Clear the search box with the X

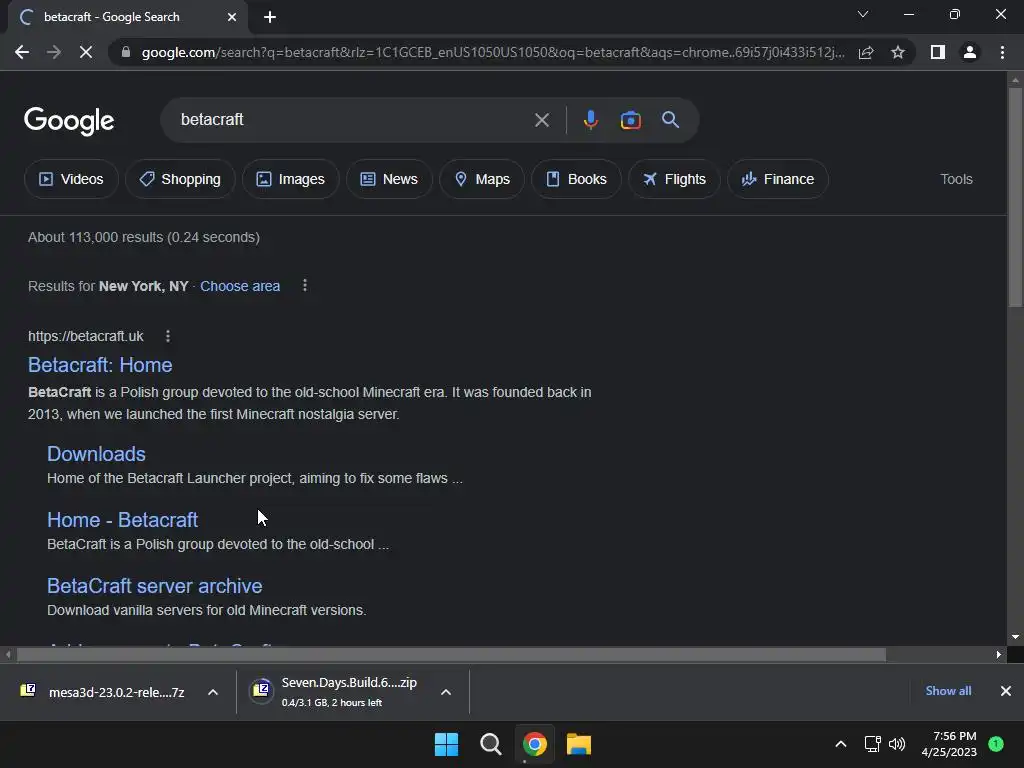pyautogui.click(x=541, y=120)
